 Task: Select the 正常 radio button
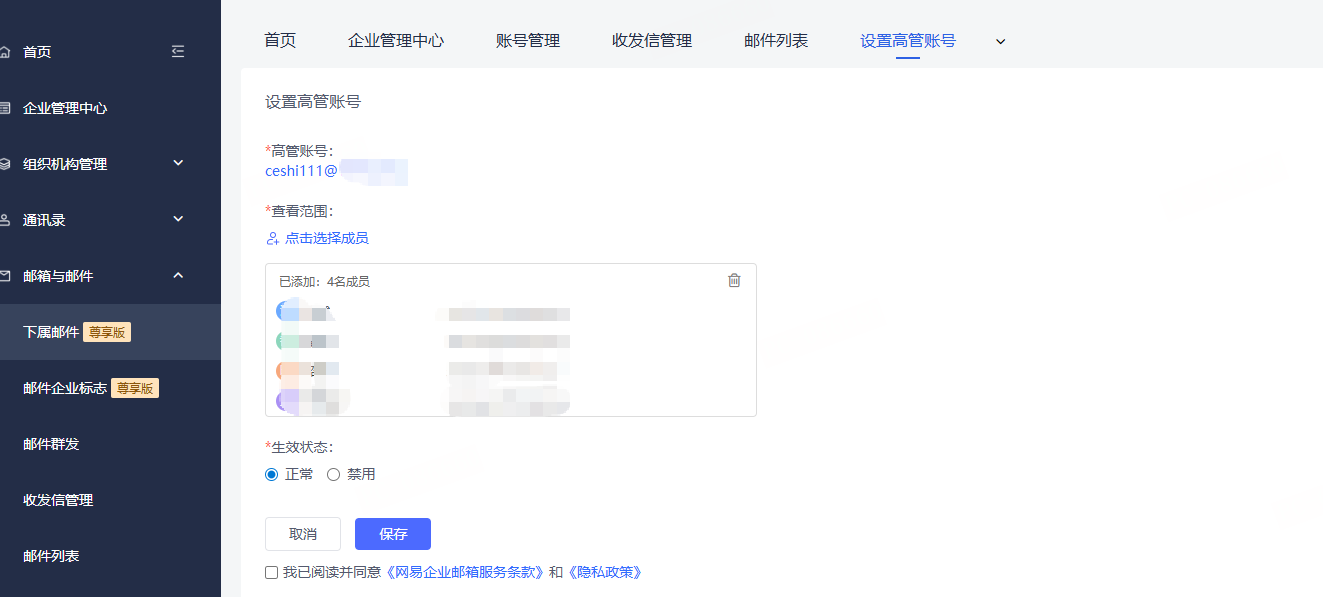coord(271,474)
